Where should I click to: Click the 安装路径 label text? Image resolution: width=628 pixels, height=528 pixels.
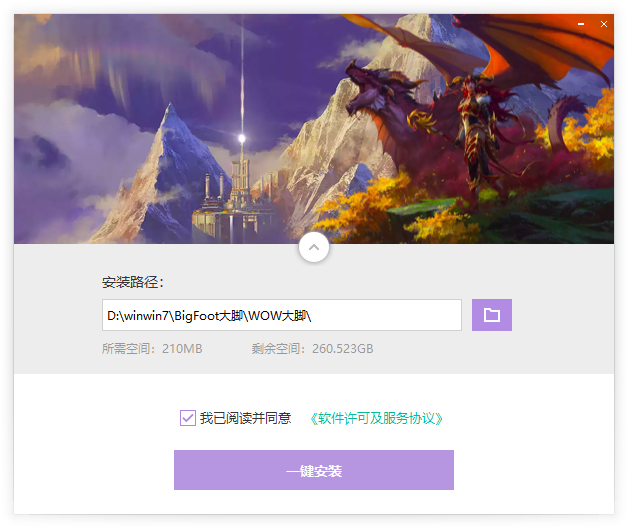tap(133, 282)
